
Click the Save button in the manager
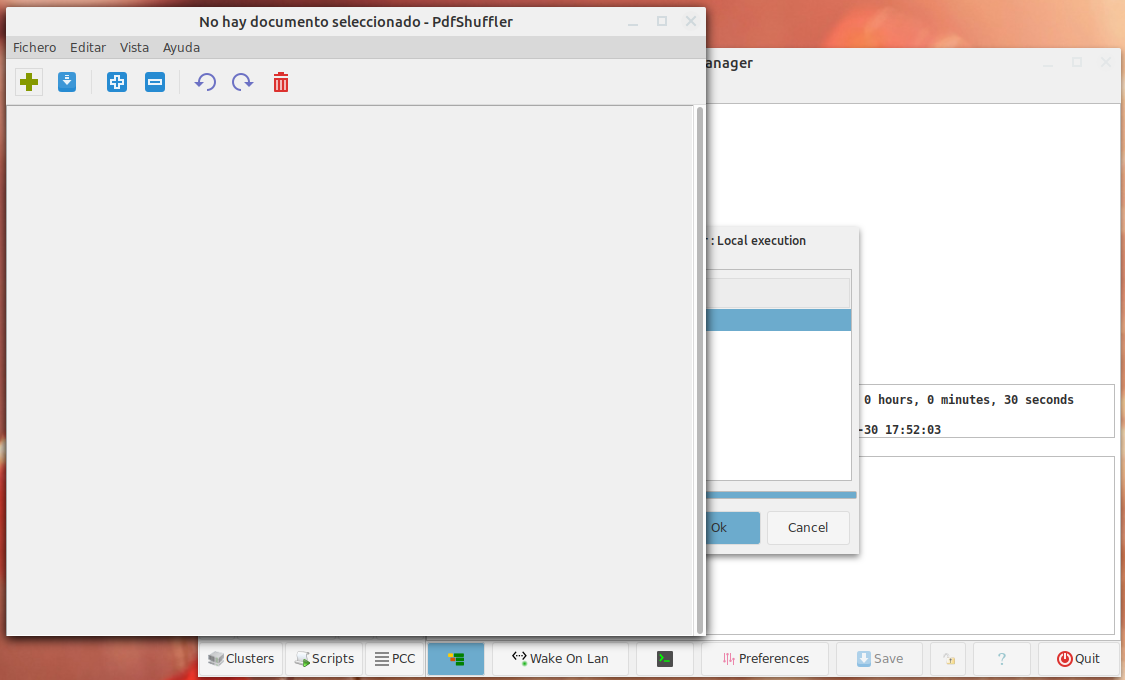(x=880, y=658)
